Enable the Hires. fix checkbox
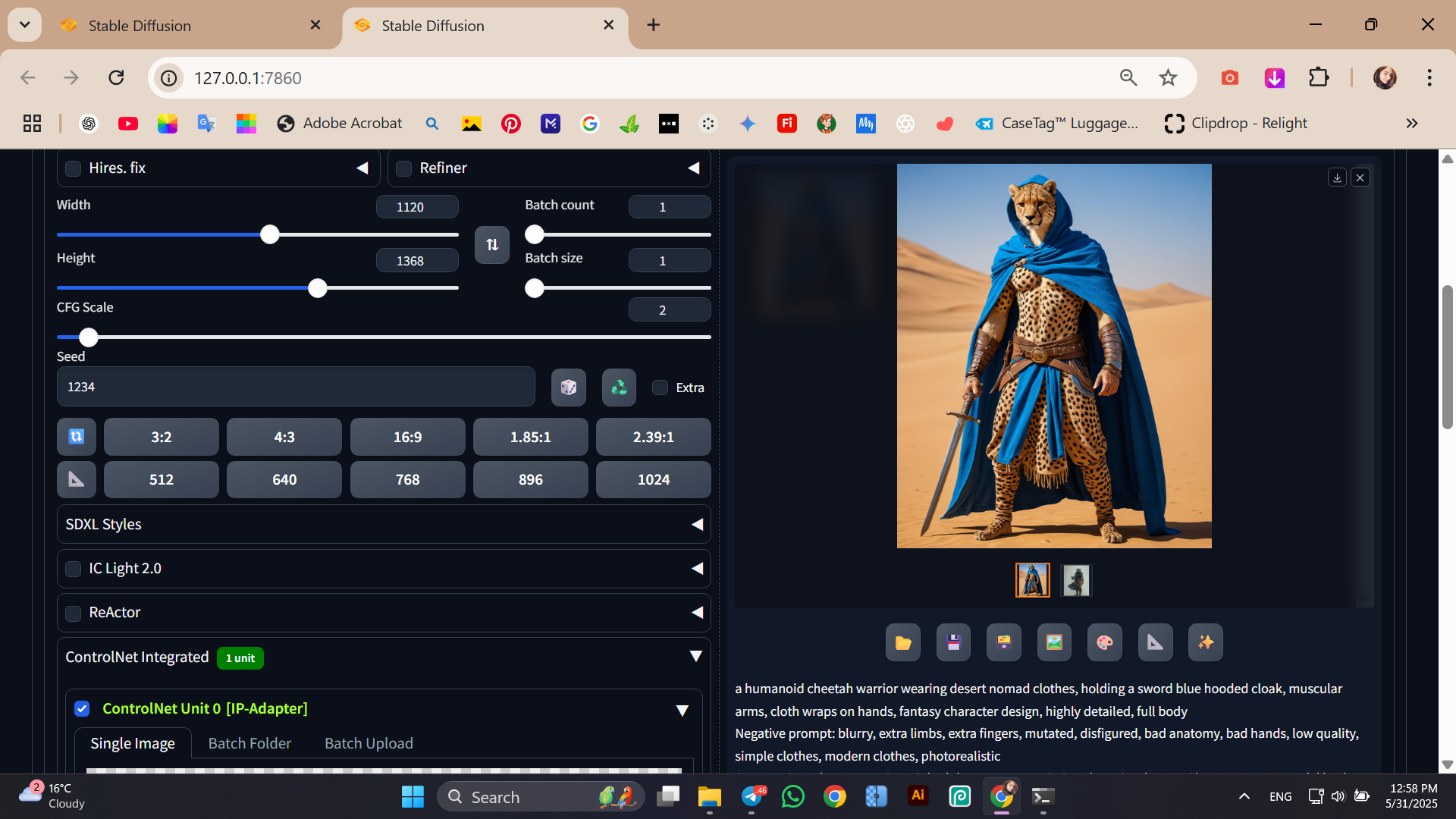The width and height of the screenshot is (1456, 819). click(x=74, y=168)
